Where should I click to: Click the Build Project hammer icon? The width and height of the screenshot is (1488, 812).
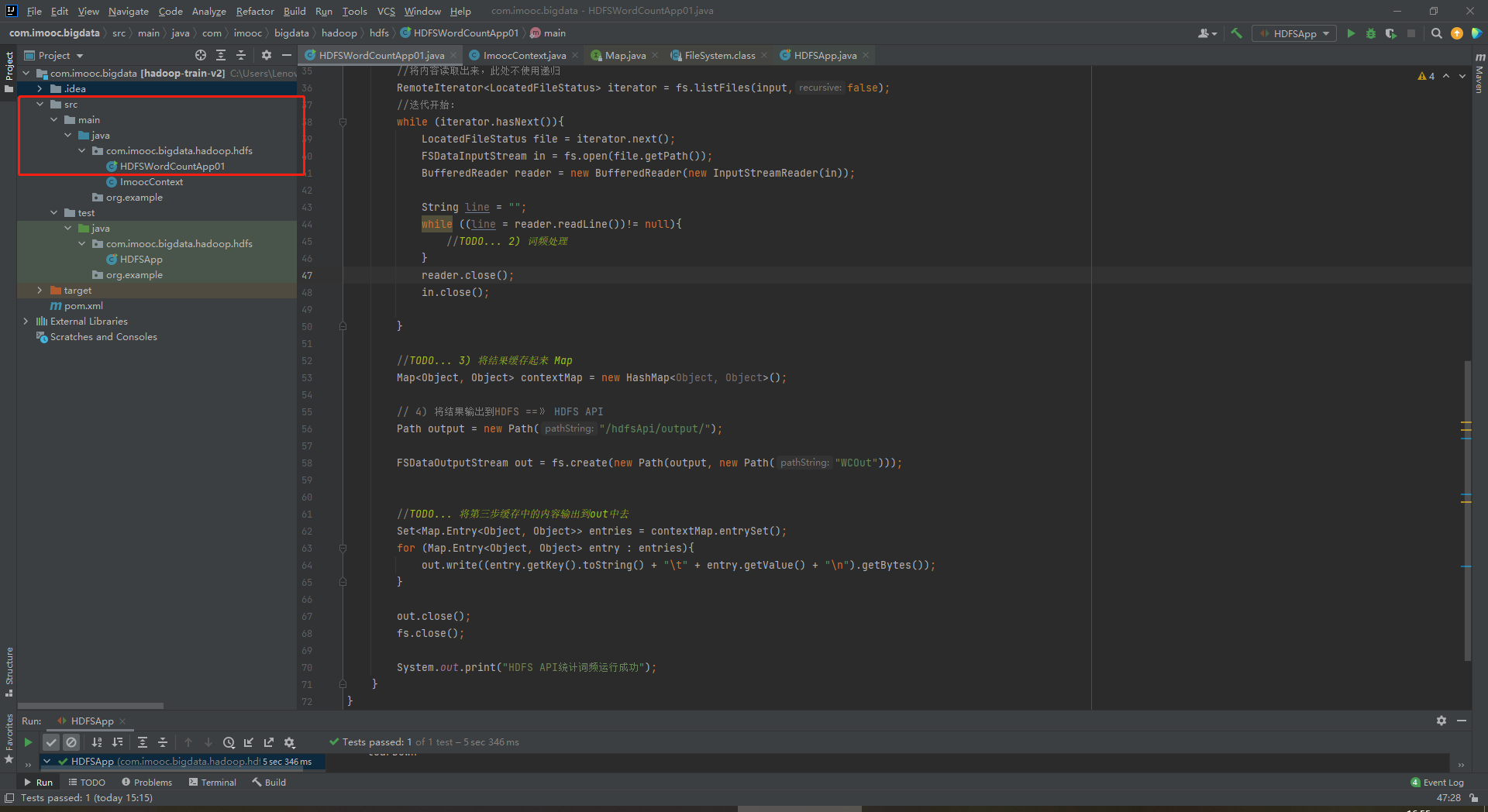tap(1236, 33)
